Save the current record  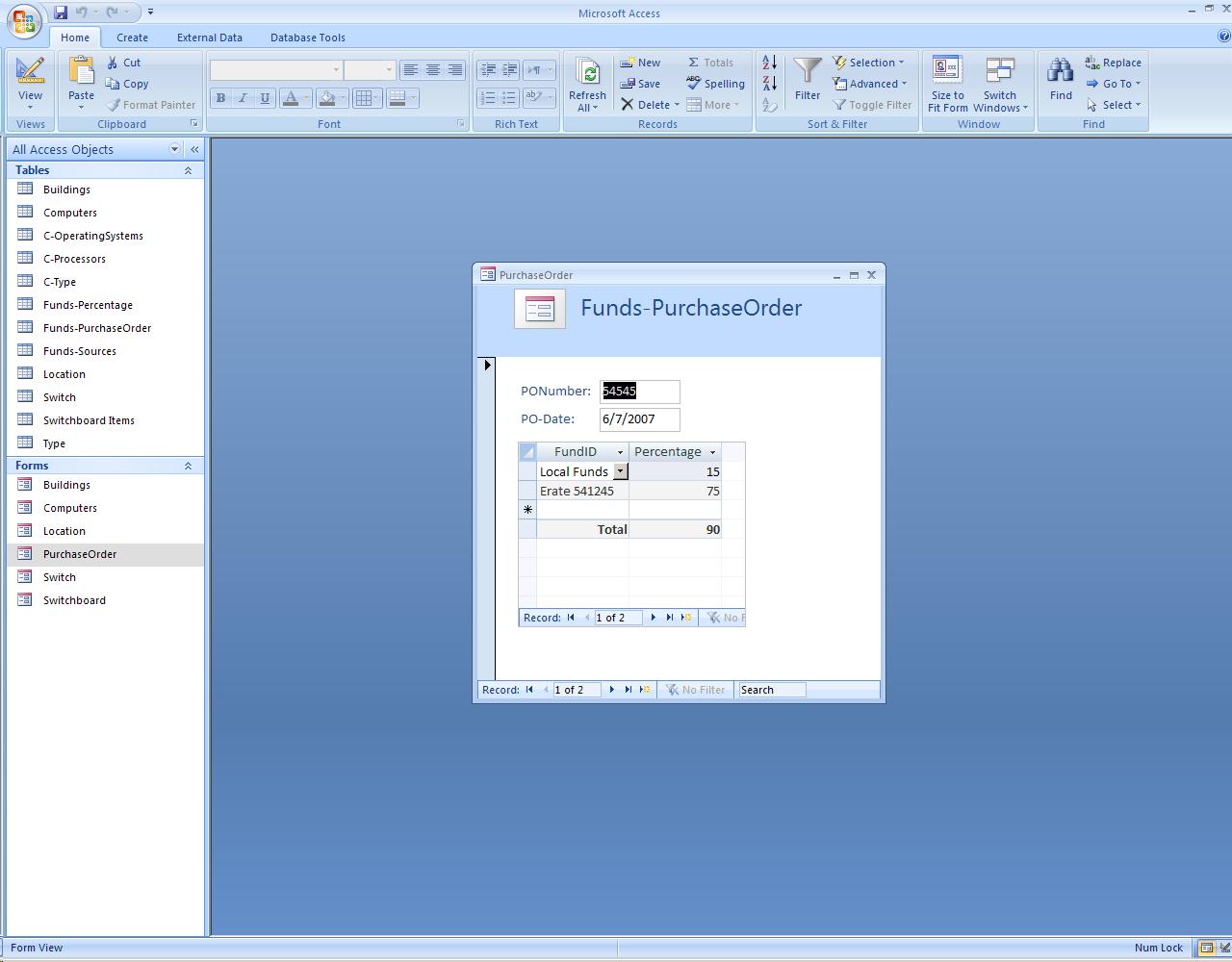(x=640, y=84)
